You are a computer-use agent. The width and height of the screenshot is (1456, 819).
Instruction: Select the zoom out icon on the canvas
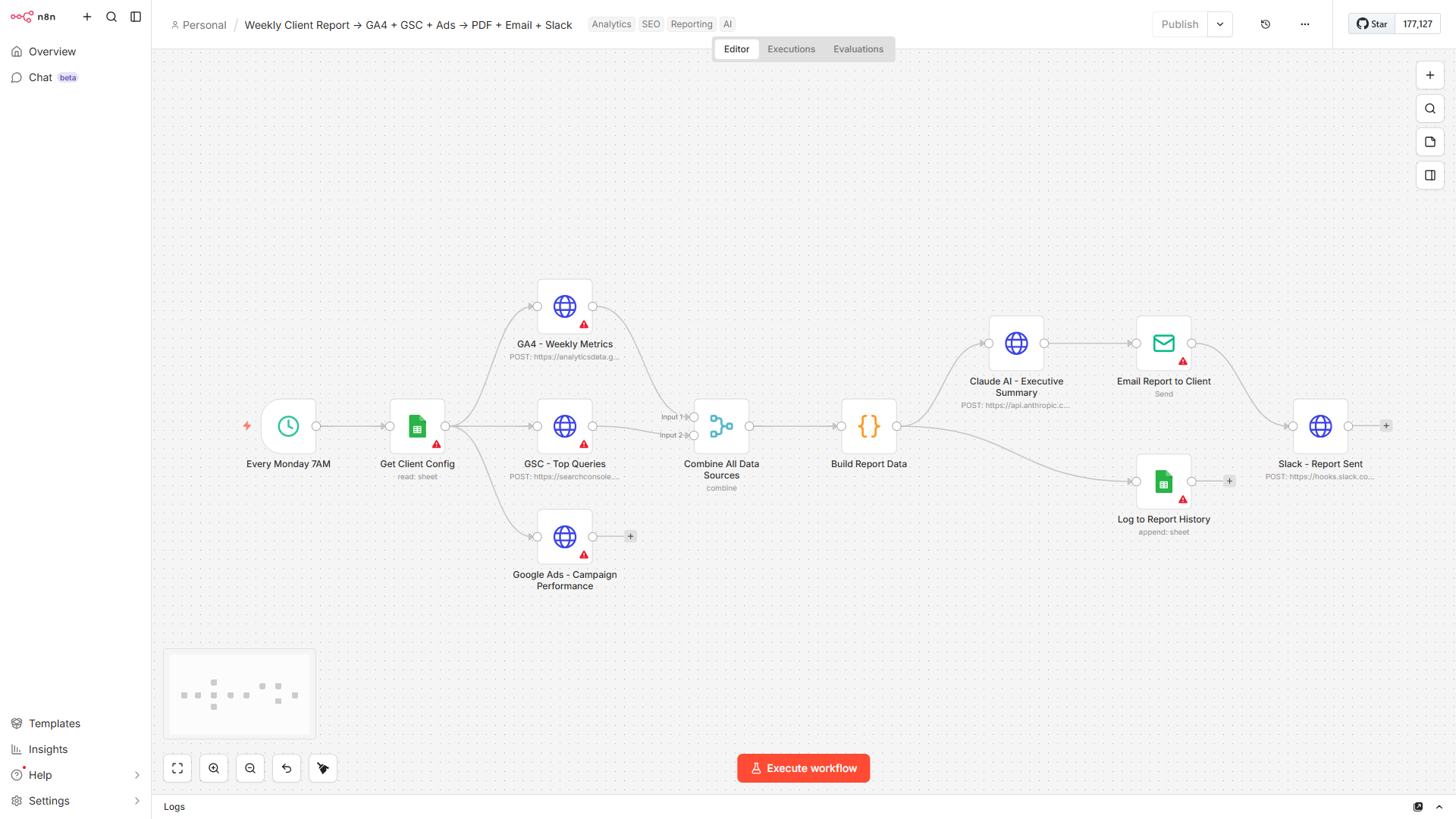tap(249, 768)
